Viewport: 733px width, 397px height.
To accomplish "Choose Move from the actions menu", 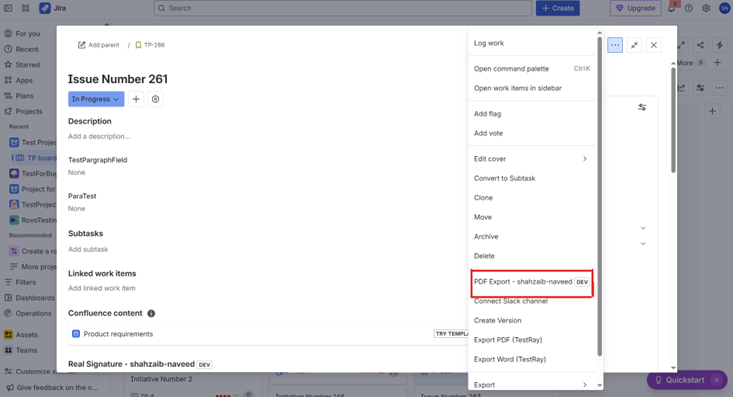I will (x=532, y=217).
